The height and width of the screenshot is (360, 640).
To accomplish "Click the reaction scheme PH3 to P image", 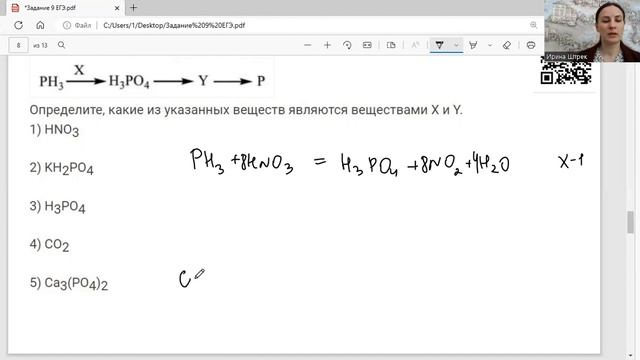I will pos(152,78).
